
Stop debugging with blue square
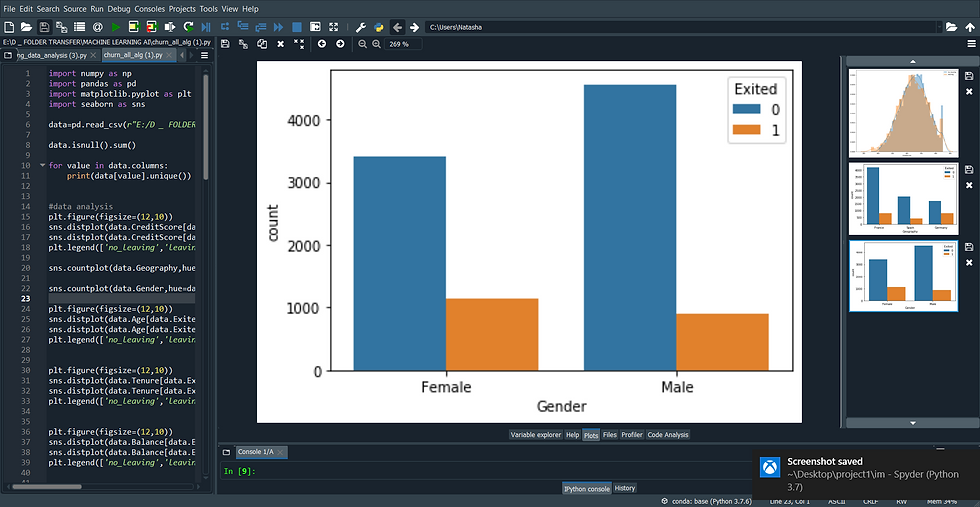pyautogui.click(x=297, y=27)
